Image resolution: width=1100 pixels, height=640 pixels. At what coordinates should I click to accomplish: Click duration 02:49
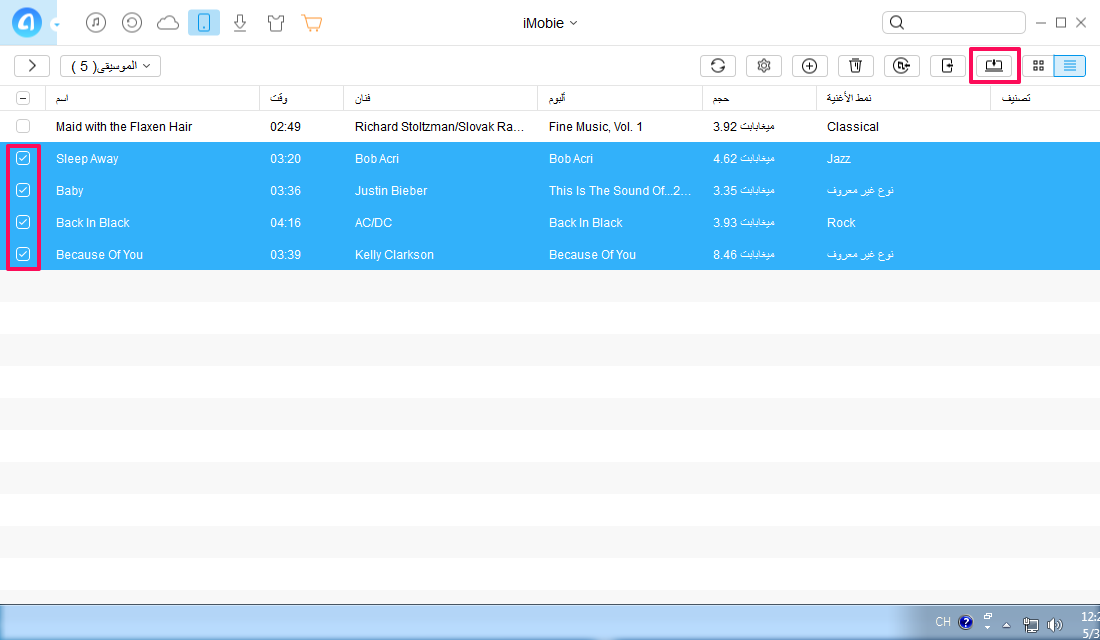coord(286,127)
